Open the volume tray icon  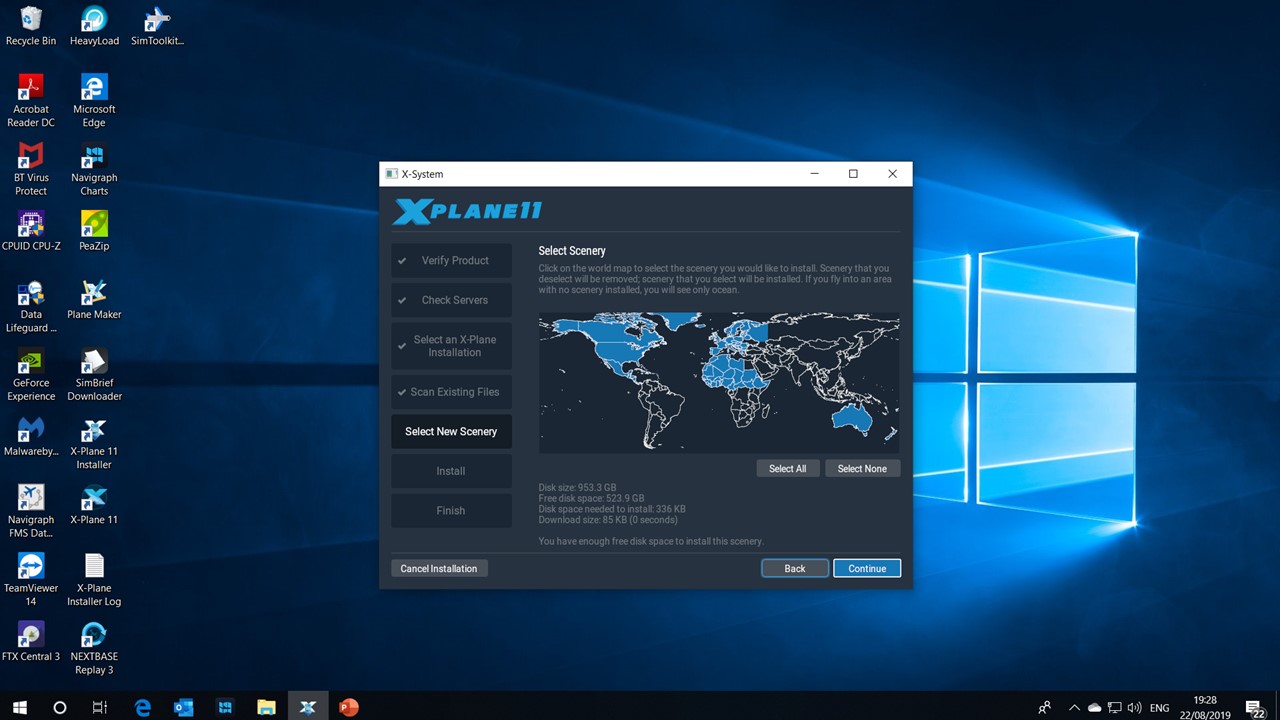pos(1134,707)
